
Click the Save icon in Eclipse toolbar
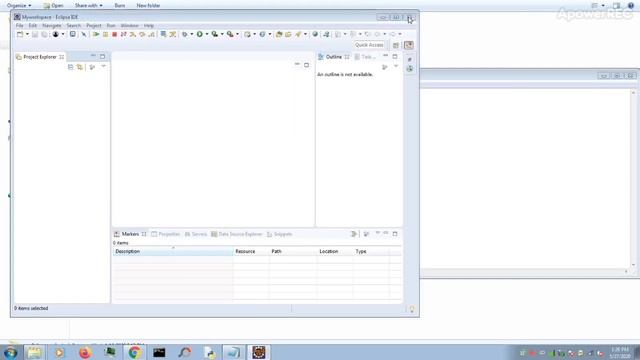click(35, 34)
